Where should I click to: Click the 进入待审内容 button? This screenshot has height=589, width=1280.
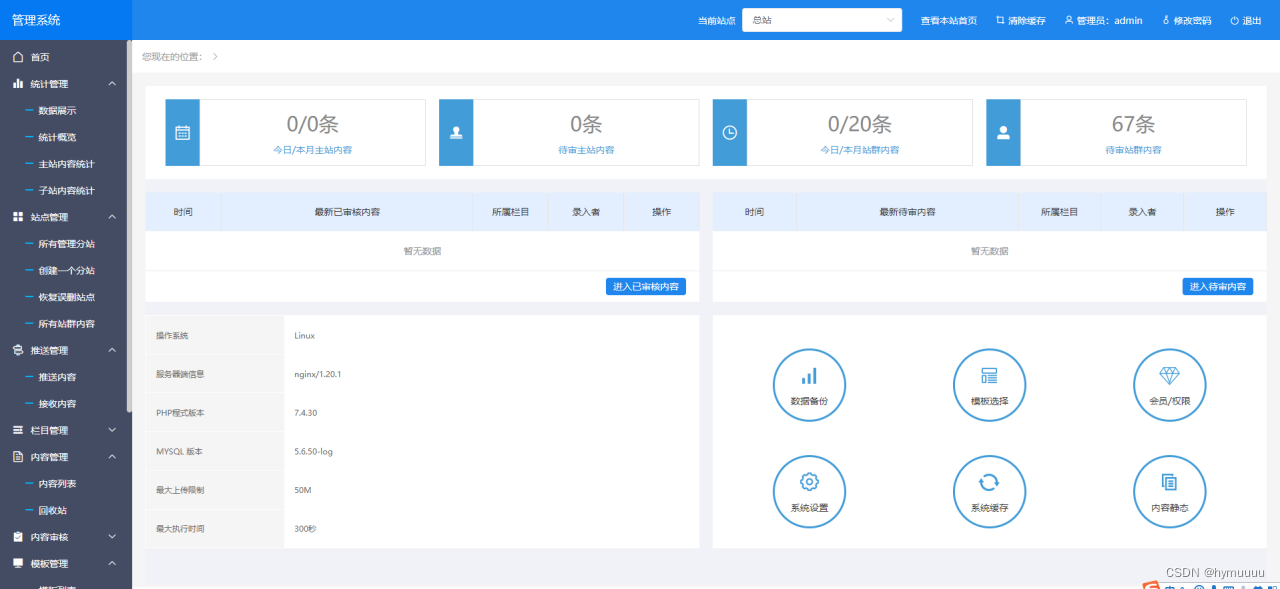pos(1218,286)
